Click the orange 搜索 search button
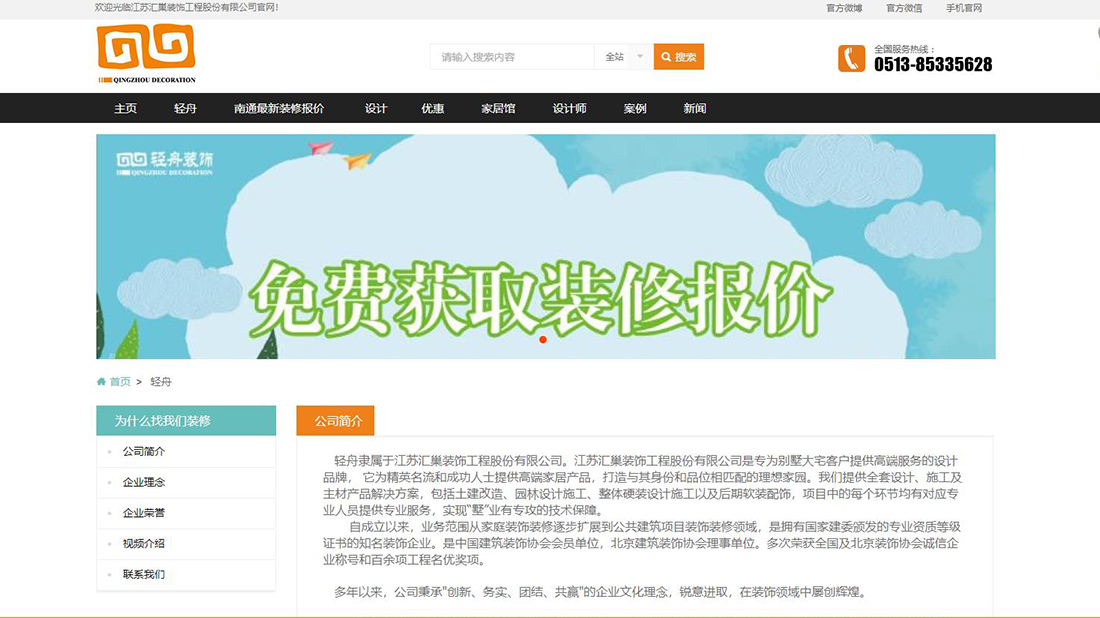Screen dimensions: 1100x618 [679, 57]
